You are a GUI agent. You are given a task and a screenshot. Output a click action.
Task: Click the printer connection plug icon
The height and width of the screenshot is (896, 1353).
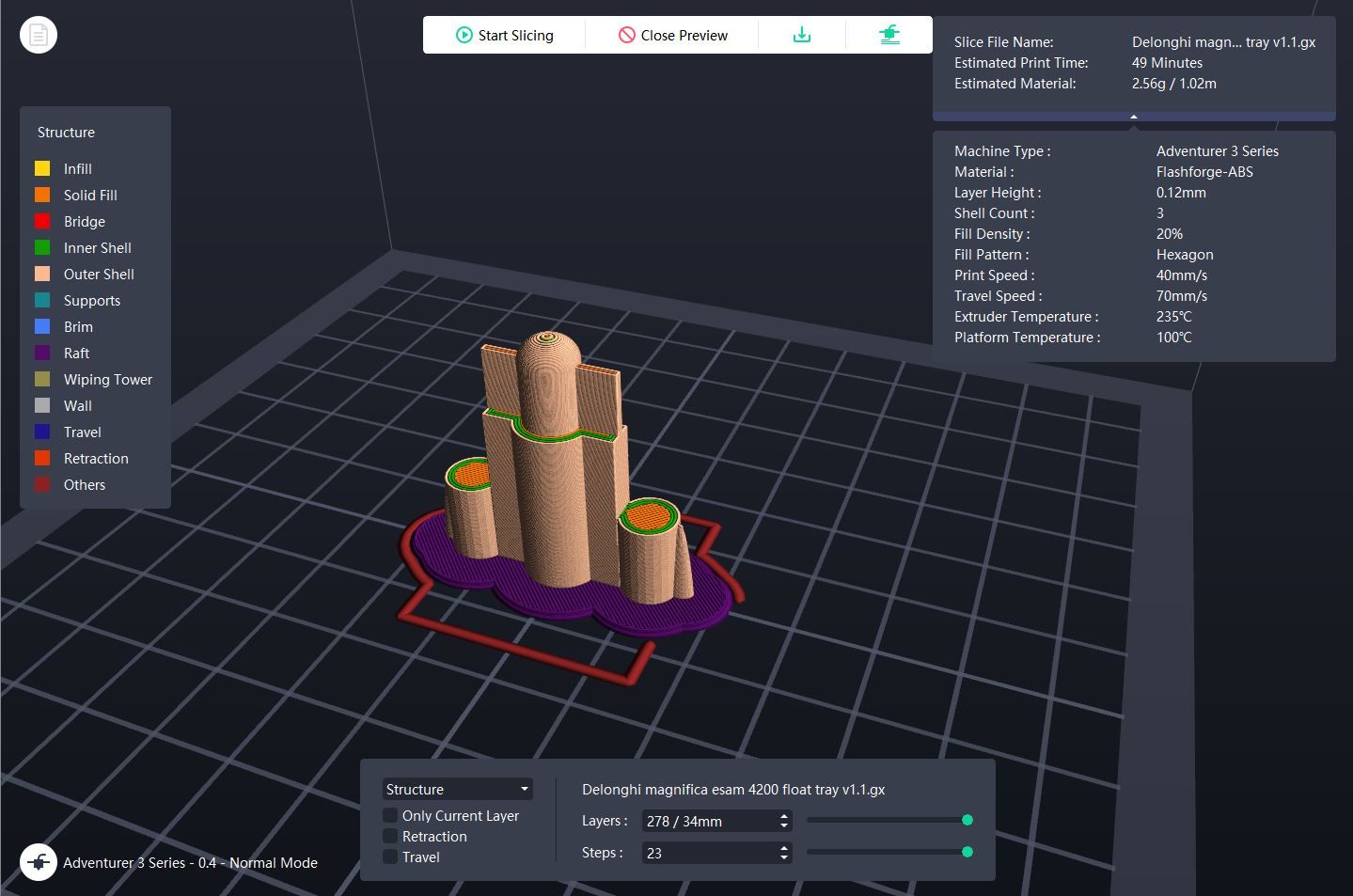point(39,862)
